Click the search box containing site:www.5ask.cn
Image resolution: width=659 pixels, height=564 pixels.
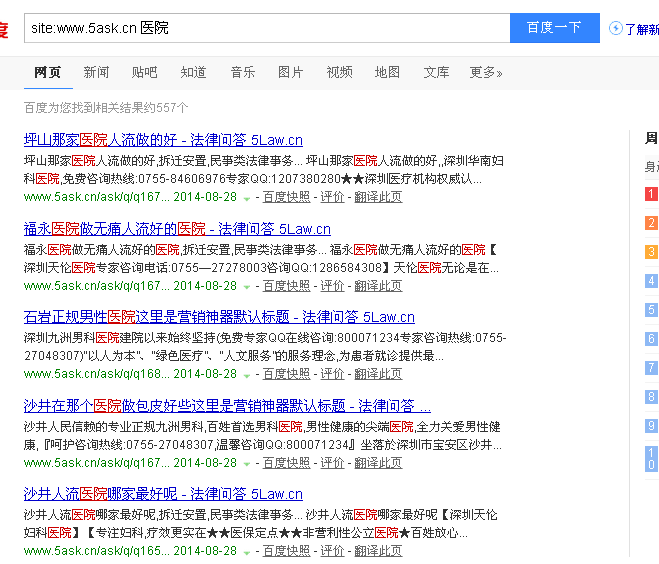pyautogui.click(x=266, y=28)
